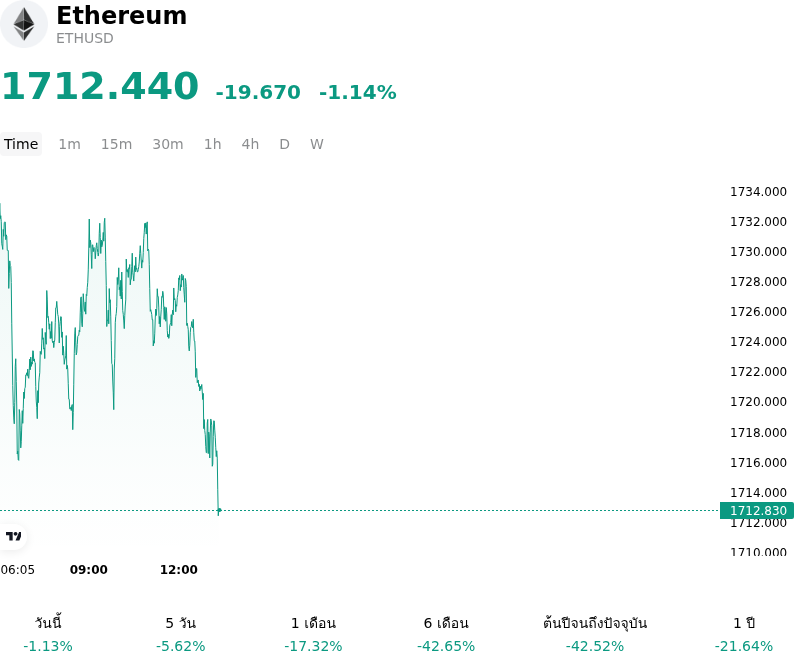Show year-to-date range -42.52%
Image resolution: width=800 pixels, height=666 pixels.
click(x=595, y=634)
